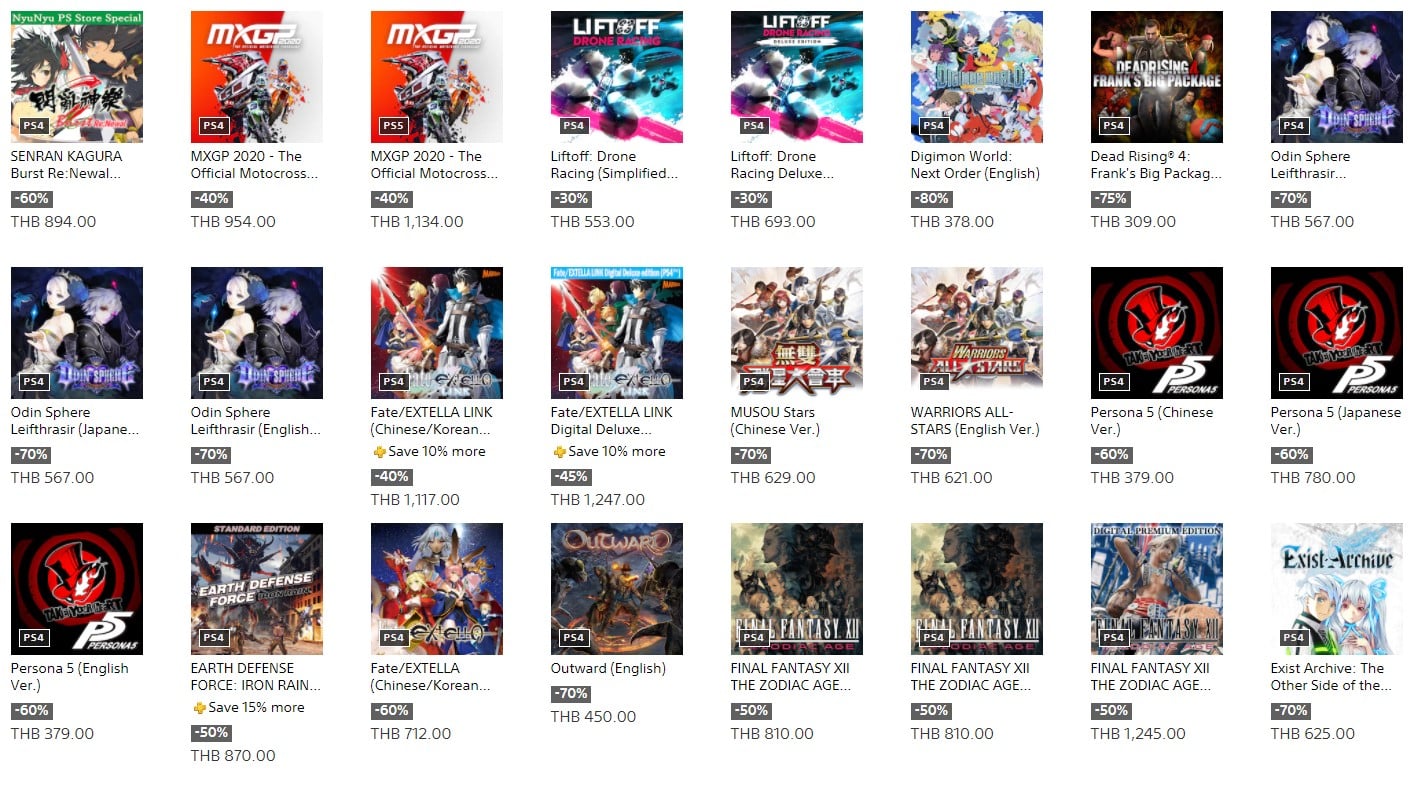
Task: Click the PS Plus icon beside Save 15% more
Action: [x=199, y=708]
